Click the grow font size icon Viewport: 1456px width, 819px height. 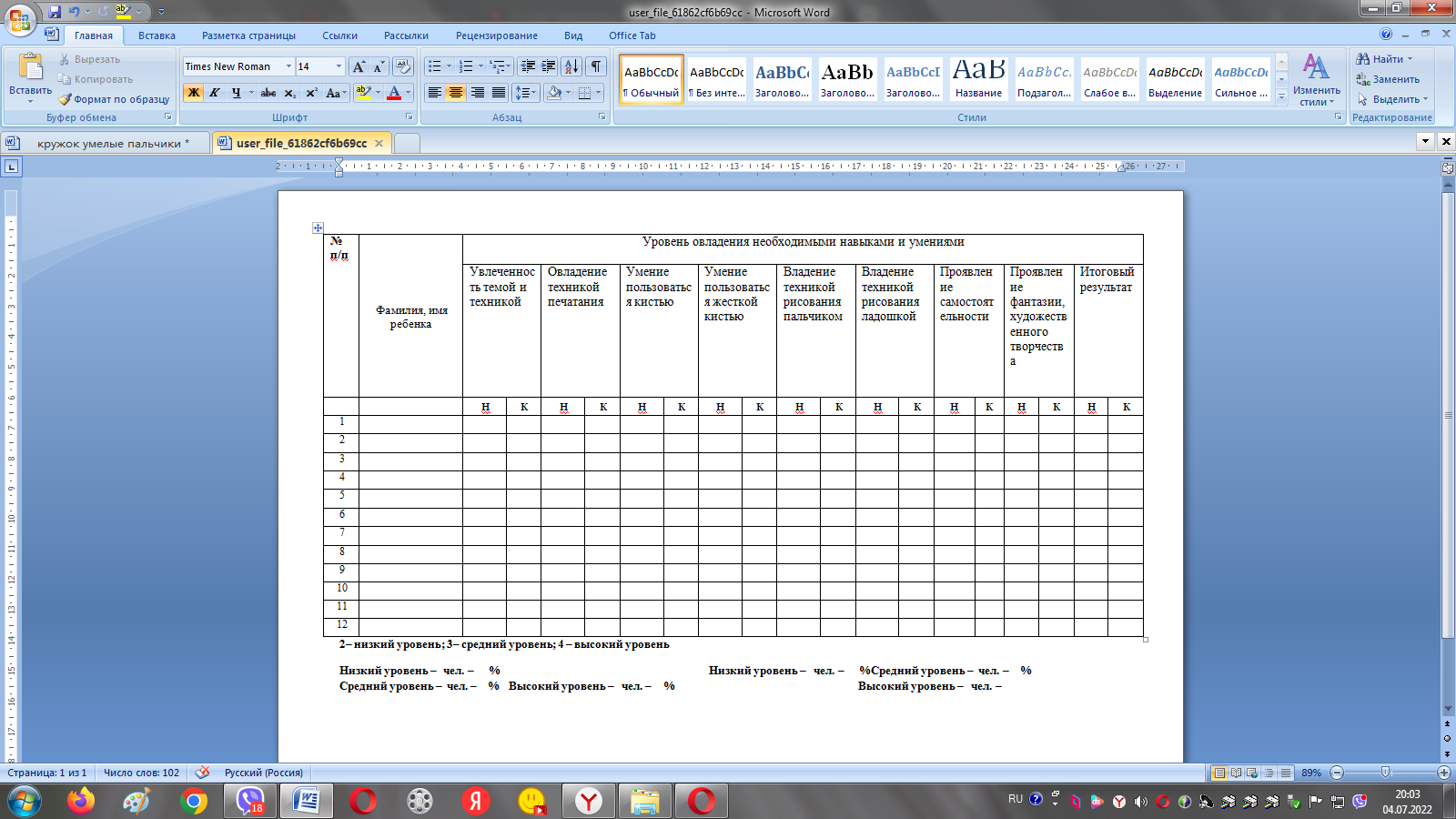tap(359, 66)
